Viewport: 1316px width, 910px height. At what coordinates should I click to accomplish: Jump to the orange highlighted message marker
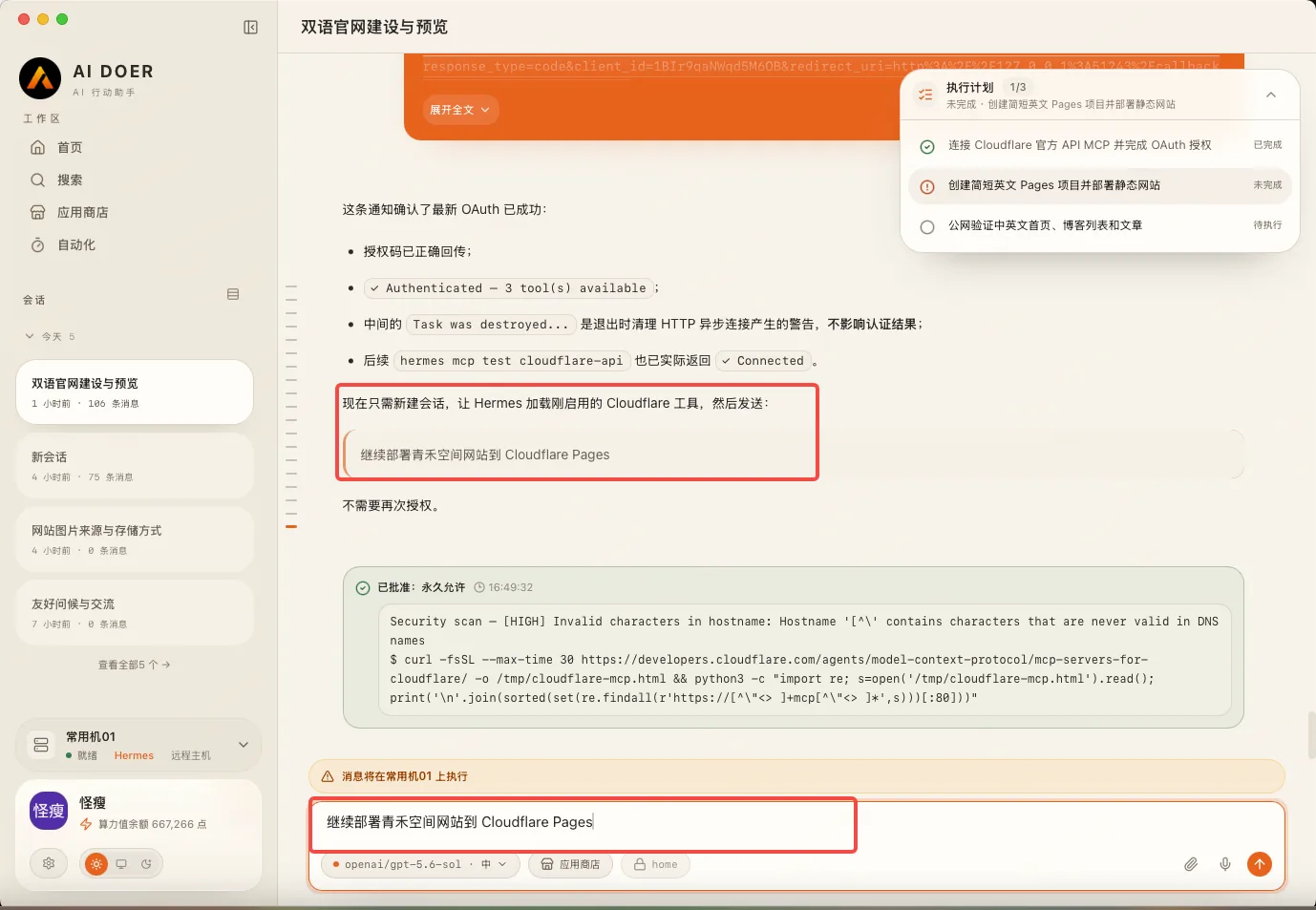coord(291,526)
